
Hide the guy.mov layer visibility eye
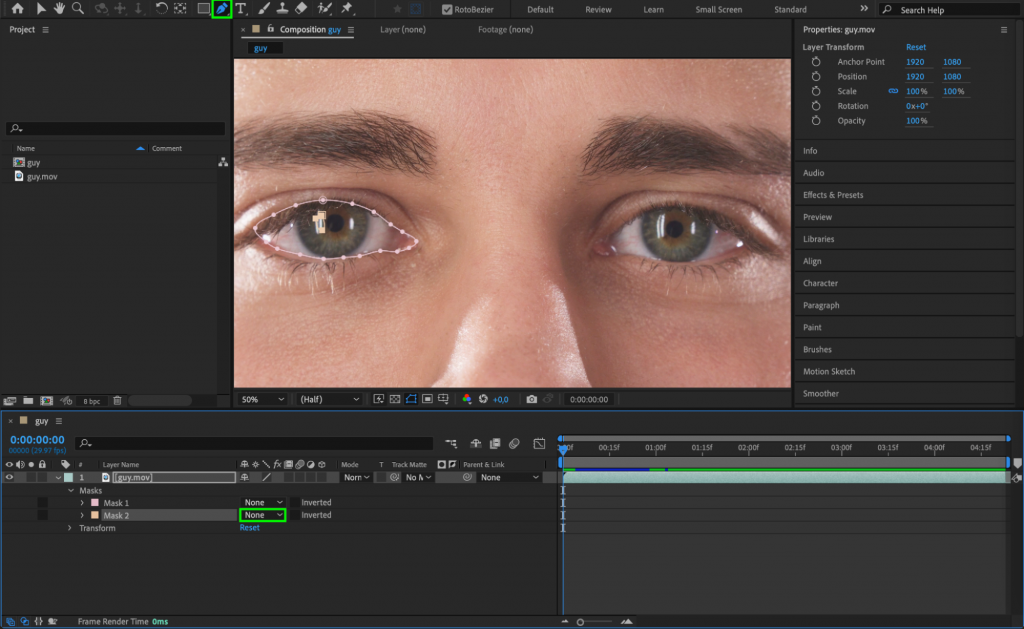tap(8, 477)
